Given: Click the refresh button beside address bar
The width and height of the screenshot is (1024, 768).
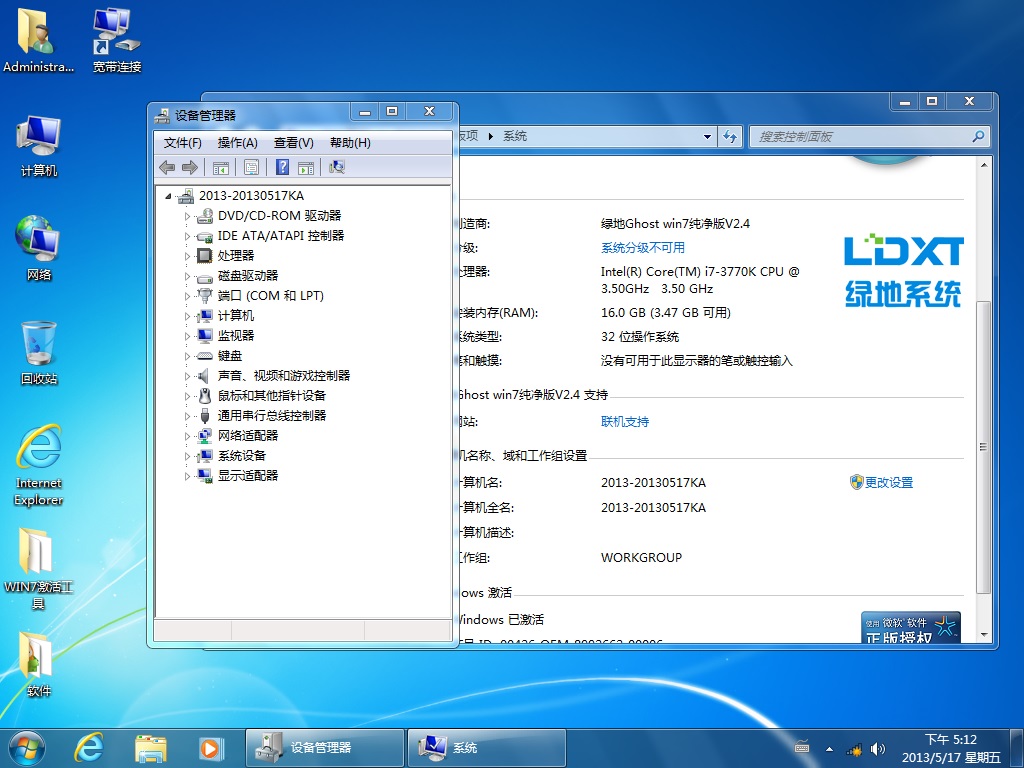Looking at the screenshot, I should coord(730,136).
